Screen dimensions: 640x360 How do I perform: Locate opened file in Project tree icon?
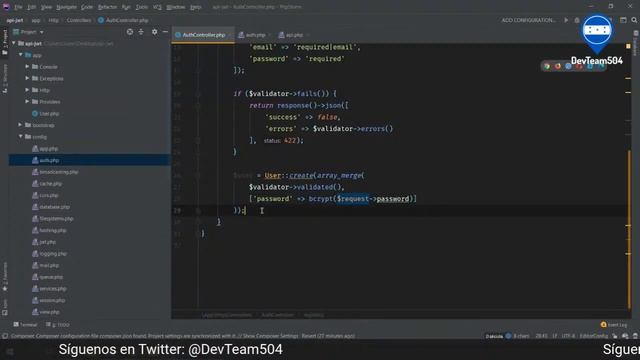click(x=130, y=32)
